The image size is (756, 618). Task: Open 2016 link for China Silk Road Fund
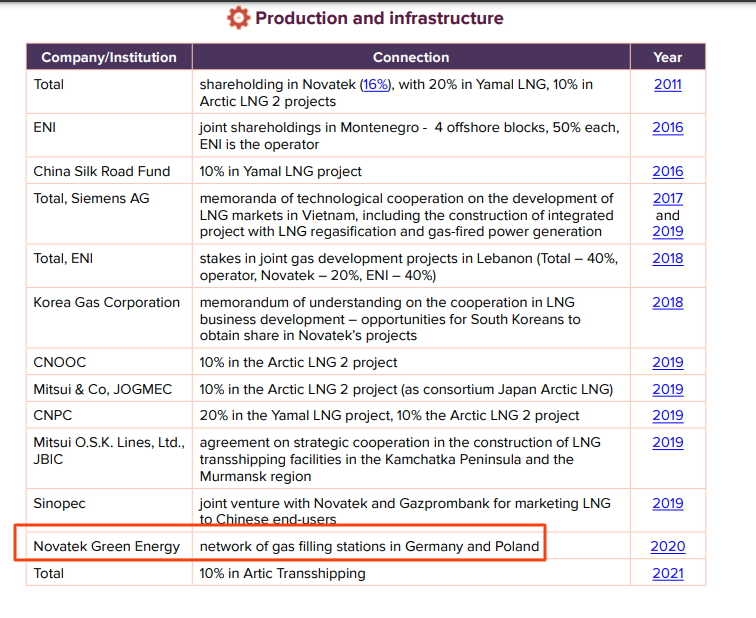pos(668,171)
